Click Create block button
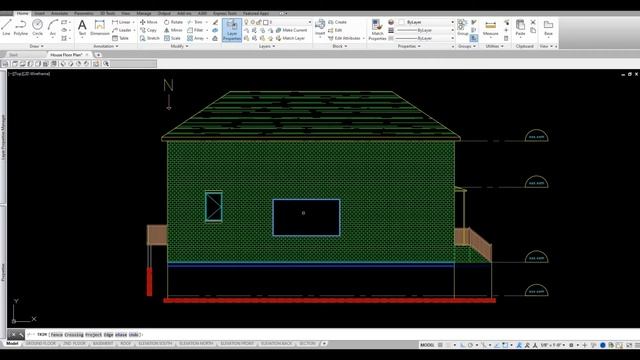640x360 pixels. click(338, 22)
